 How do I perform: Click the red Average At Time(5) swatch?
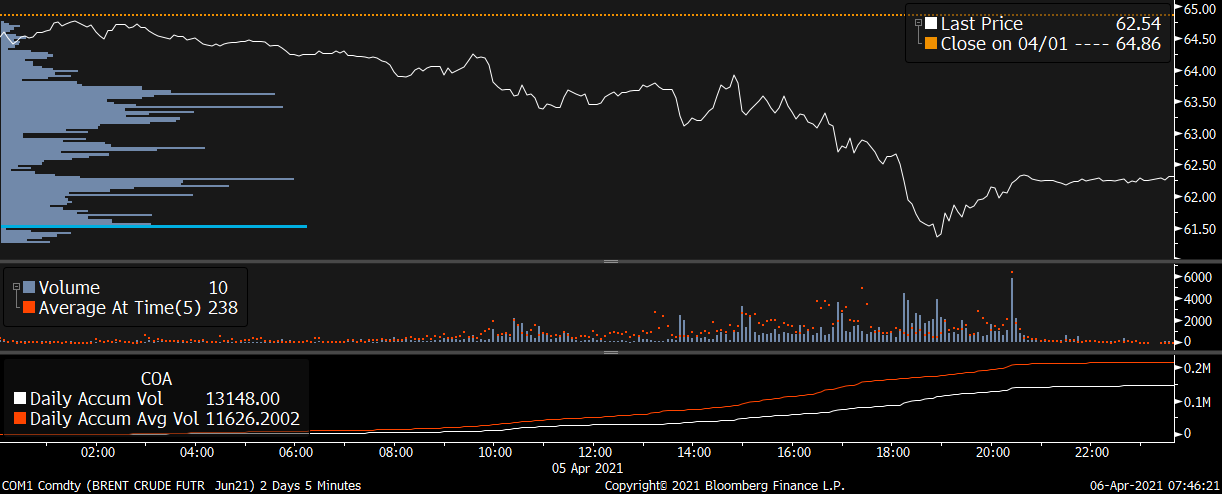click(x=29, y=308)
